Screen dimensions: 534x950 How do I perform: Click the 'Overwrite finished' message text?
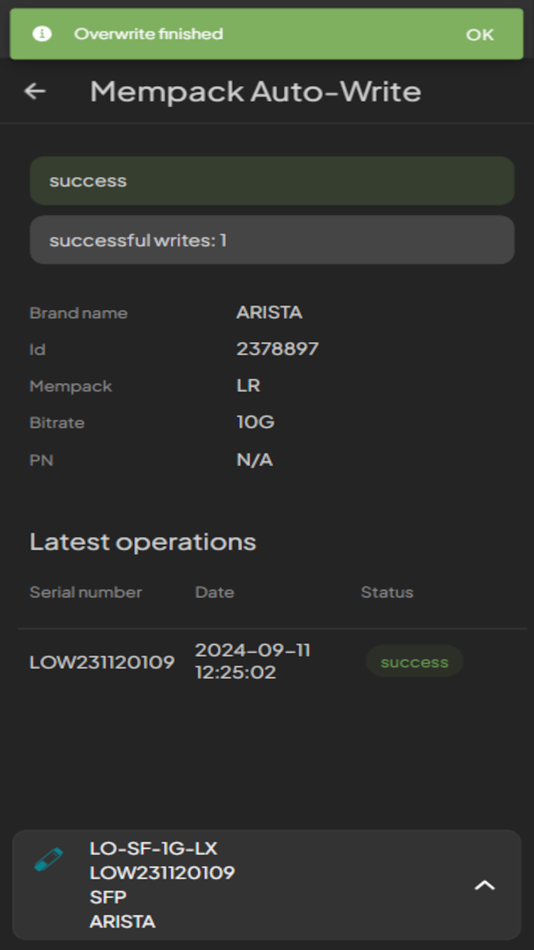pyautogui.click(x=149, y=34)
